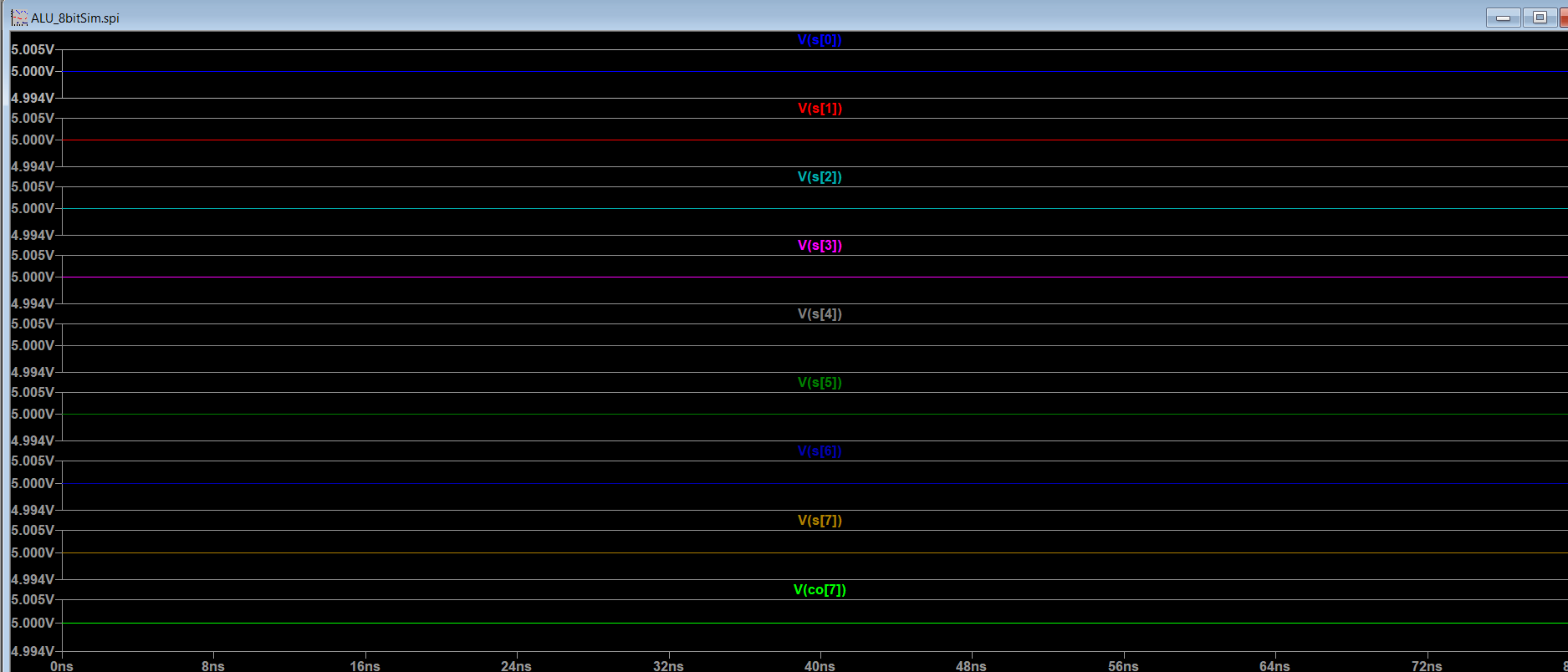Select the gray V(s[4]) trace label
The height and width of the screenshot is (672, 1568).
pyautogui.click(x=820, y=314)
